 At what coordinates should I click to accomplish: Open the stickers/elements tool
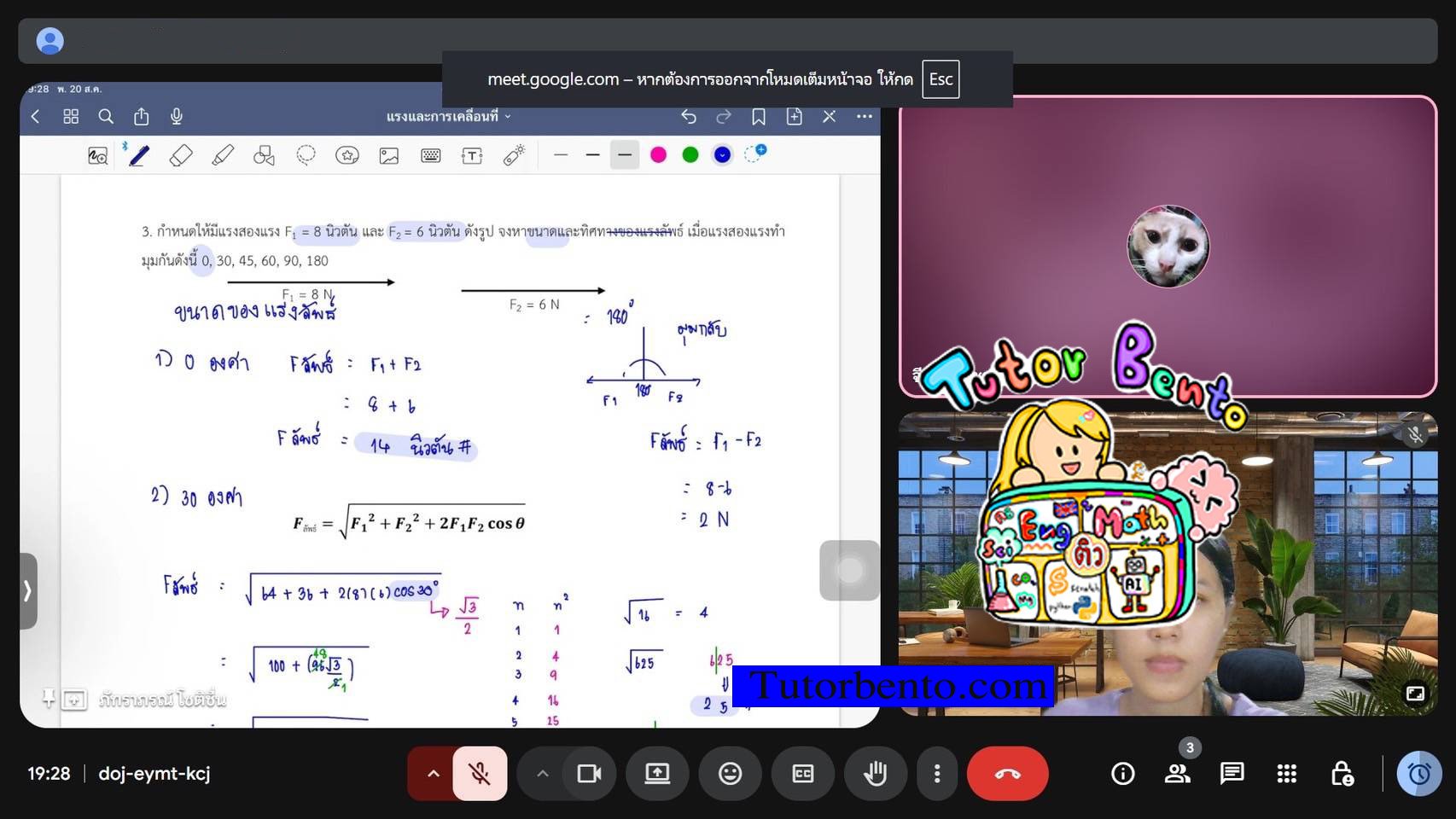(x=347, y=155)
